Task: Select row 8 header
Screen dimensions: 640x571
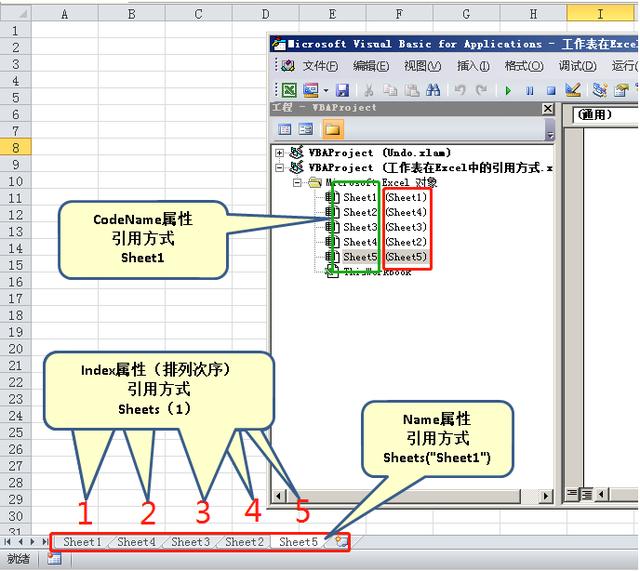Action: coord(16,148)
